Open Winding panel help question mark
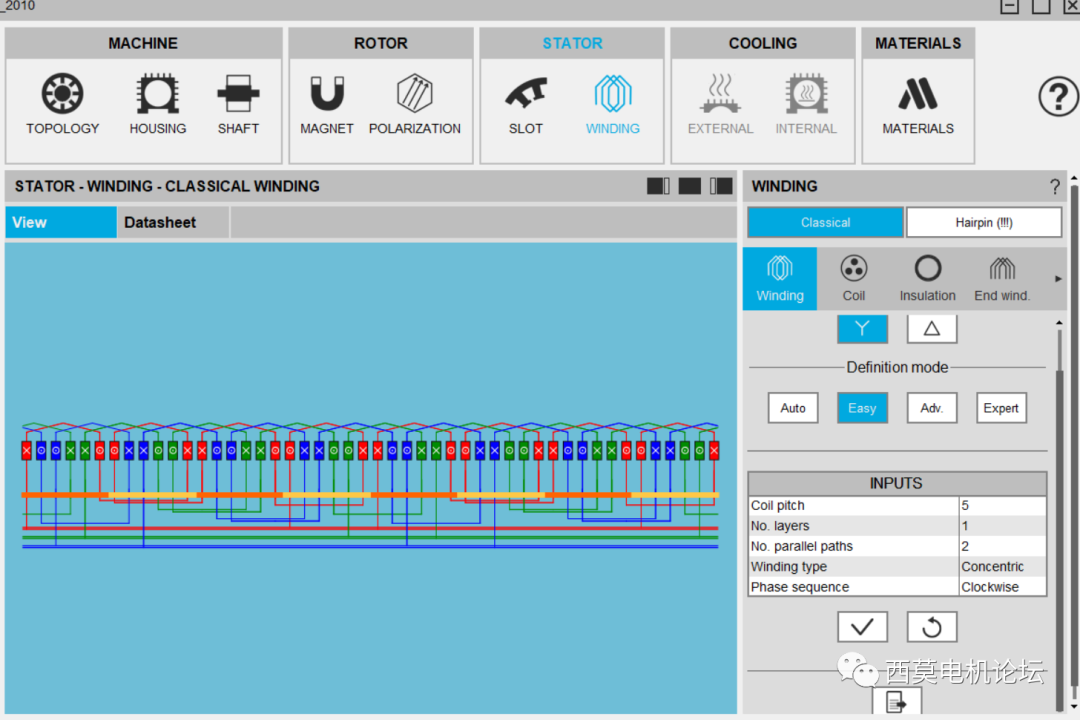Image resolution: width=1080 pixels, height=720 pixels. [1055, 187]
